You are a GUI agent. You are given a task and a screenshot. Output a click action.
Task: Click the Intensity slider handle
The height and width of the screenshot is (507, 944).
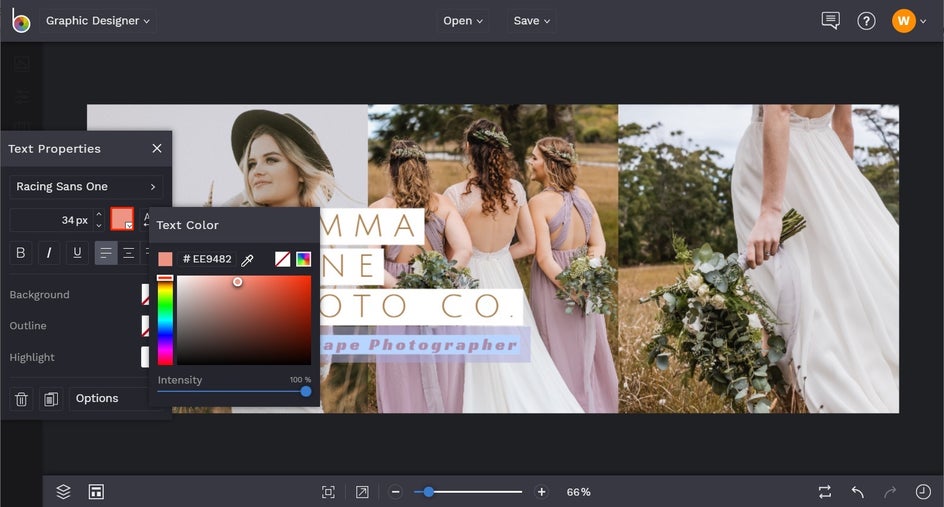306,391
